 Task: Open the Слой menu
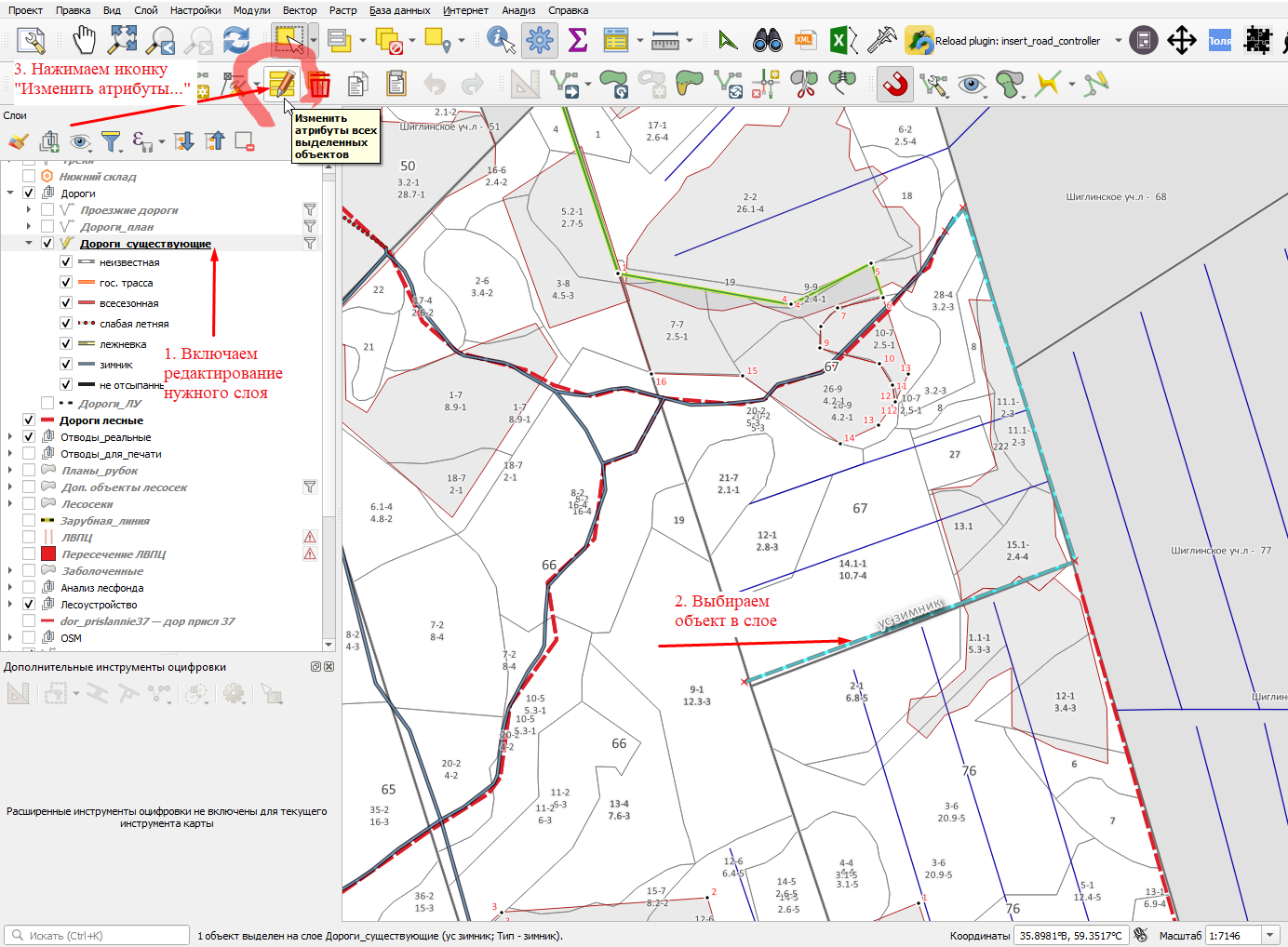pyautogui.click(x=146, y=10)
